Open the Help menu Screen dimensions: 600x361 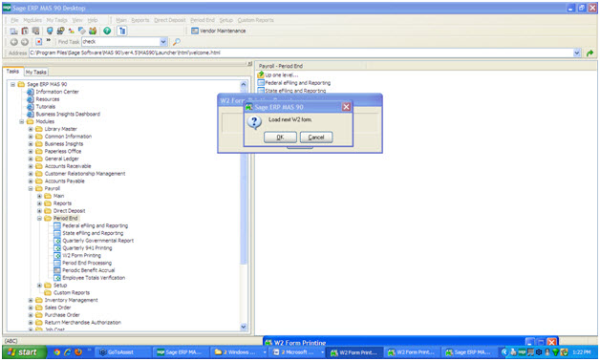tap(92, 20)
